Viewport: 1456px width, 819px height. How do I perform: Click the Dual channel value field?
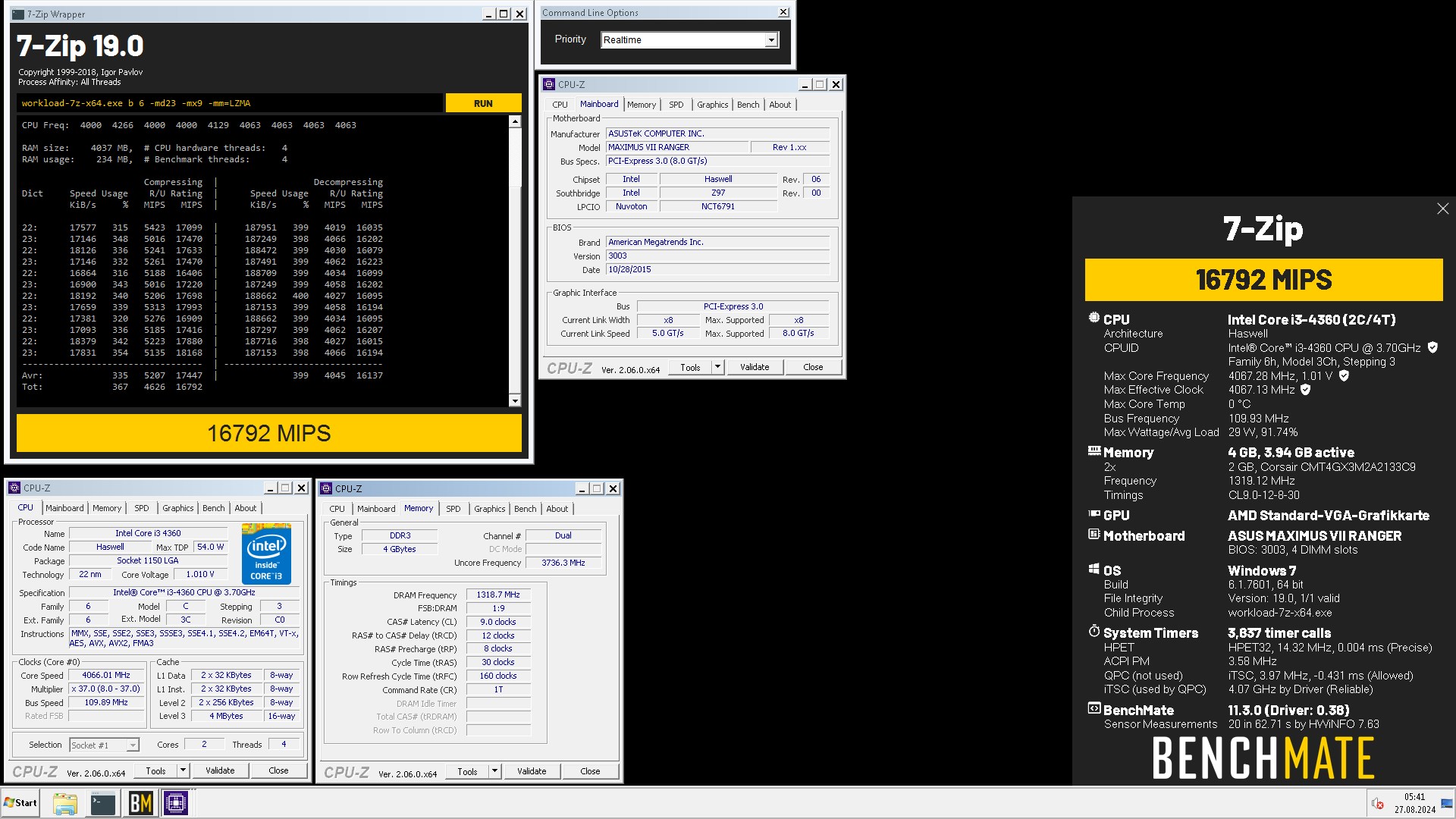coord(563,535)
